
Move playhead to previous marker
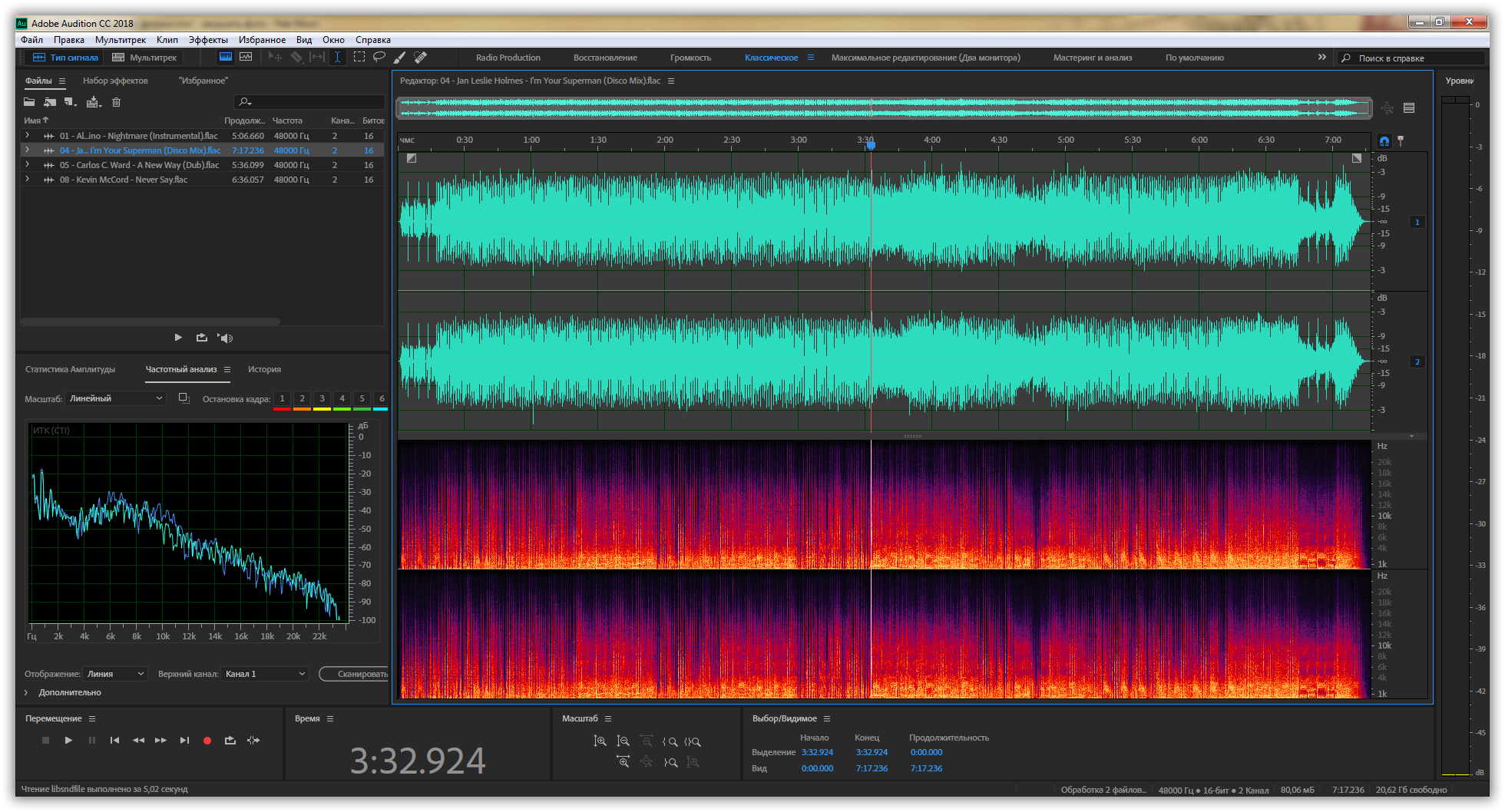point(114,741)
